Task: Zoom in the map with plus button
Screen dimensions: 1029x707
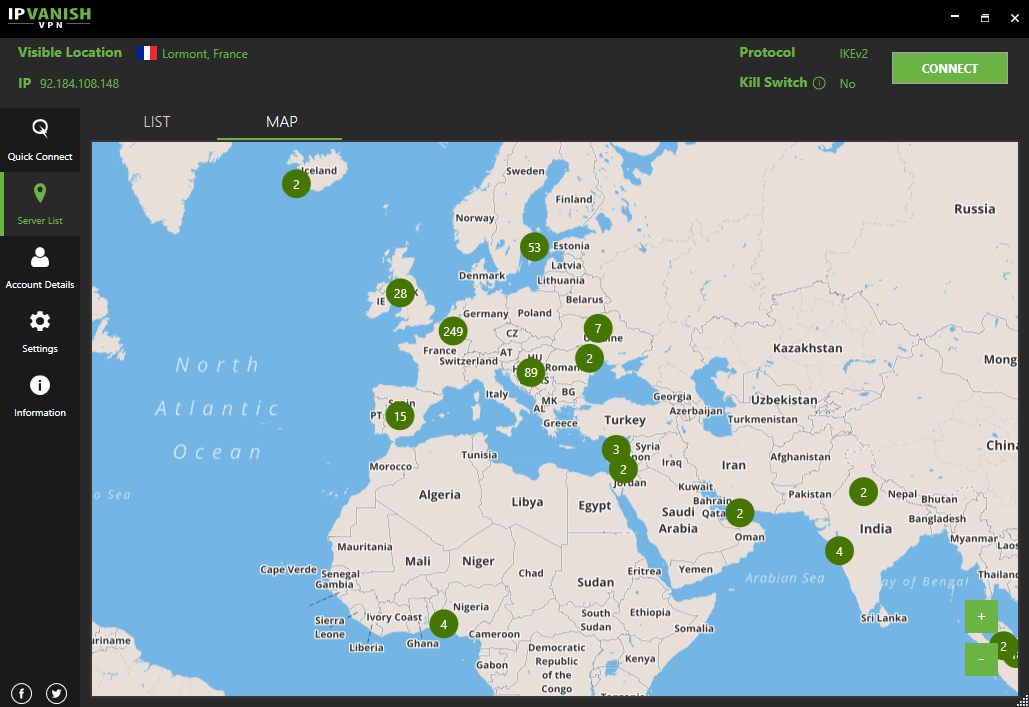Action: click(x=981, y=616)
